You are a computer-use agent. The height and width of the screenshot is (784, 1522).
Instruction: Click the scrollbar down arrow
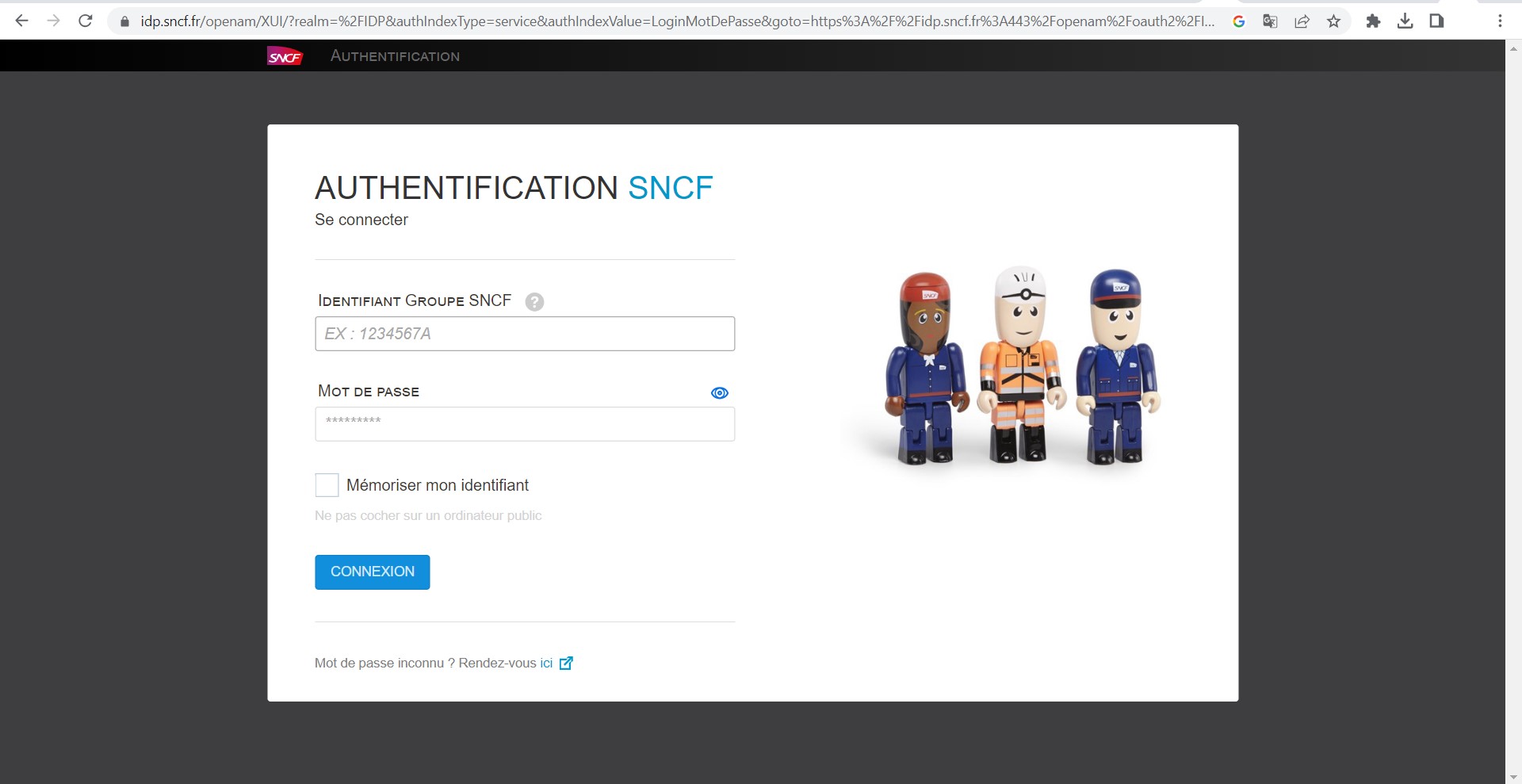1512,777
